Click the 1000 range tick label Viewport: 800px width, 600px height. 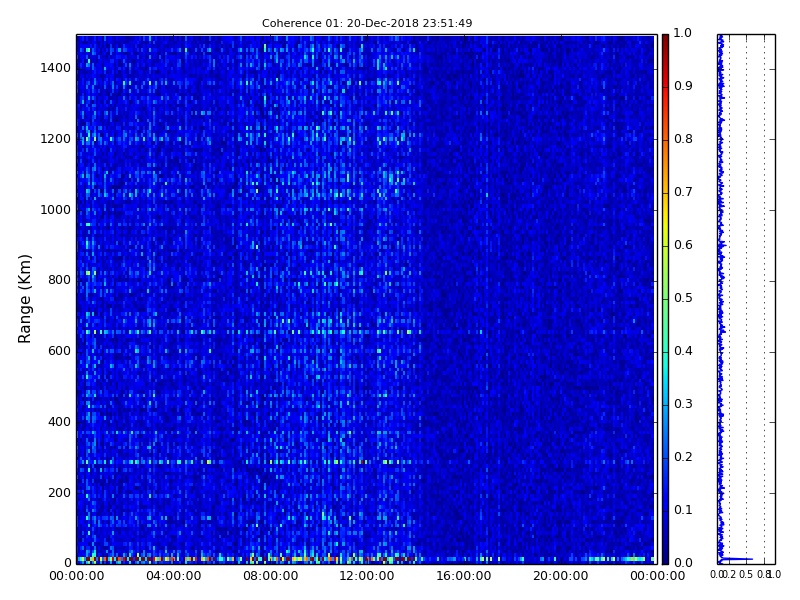[56, 210]
